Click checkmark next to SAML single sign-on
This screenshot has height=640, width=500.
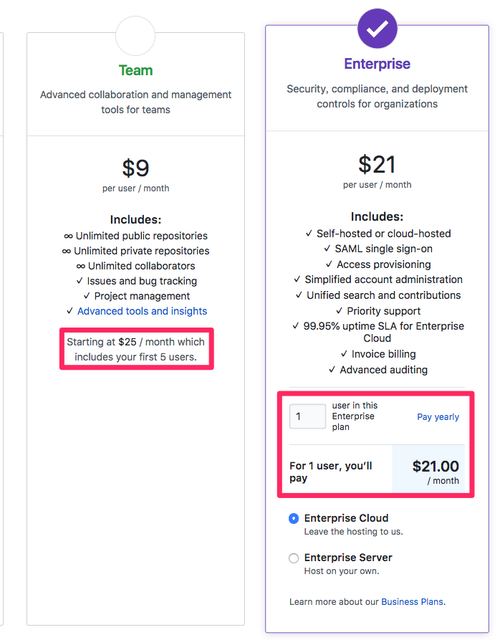(x=327, y=249)
